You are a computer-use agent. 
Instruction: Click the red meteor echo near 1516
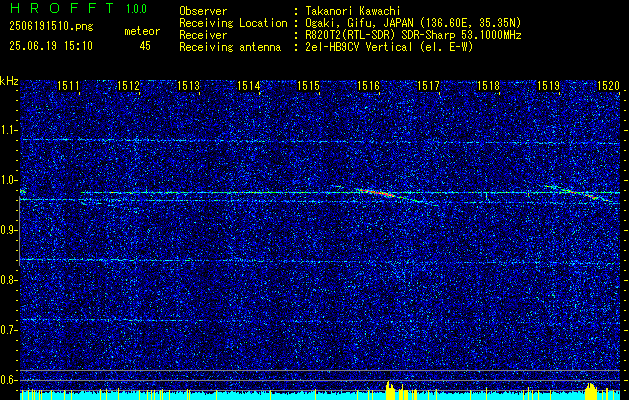377,193
